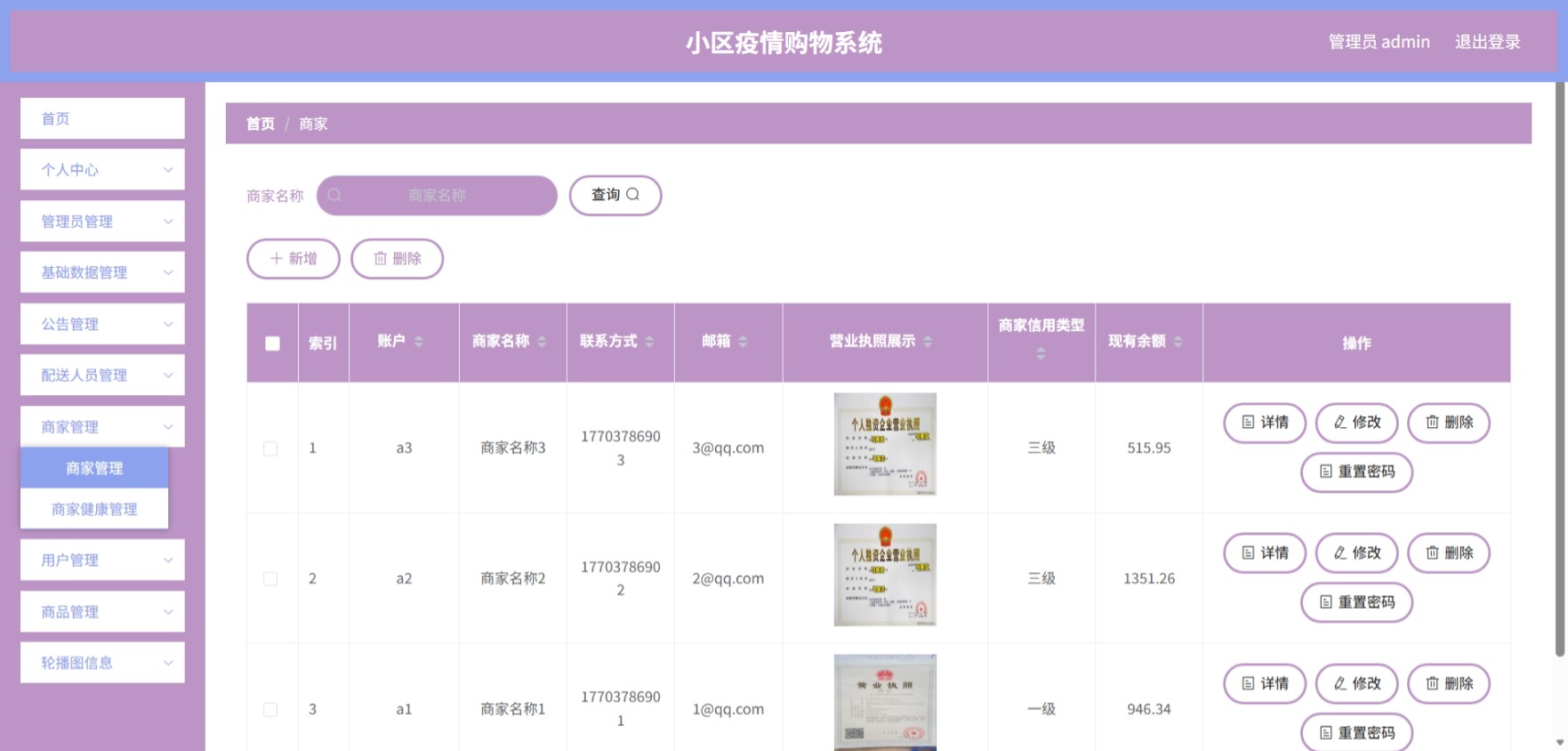This screenshot has width=1568, height=751.
Task: View 详情 for 商家名称1
Action: point(1265,684)
